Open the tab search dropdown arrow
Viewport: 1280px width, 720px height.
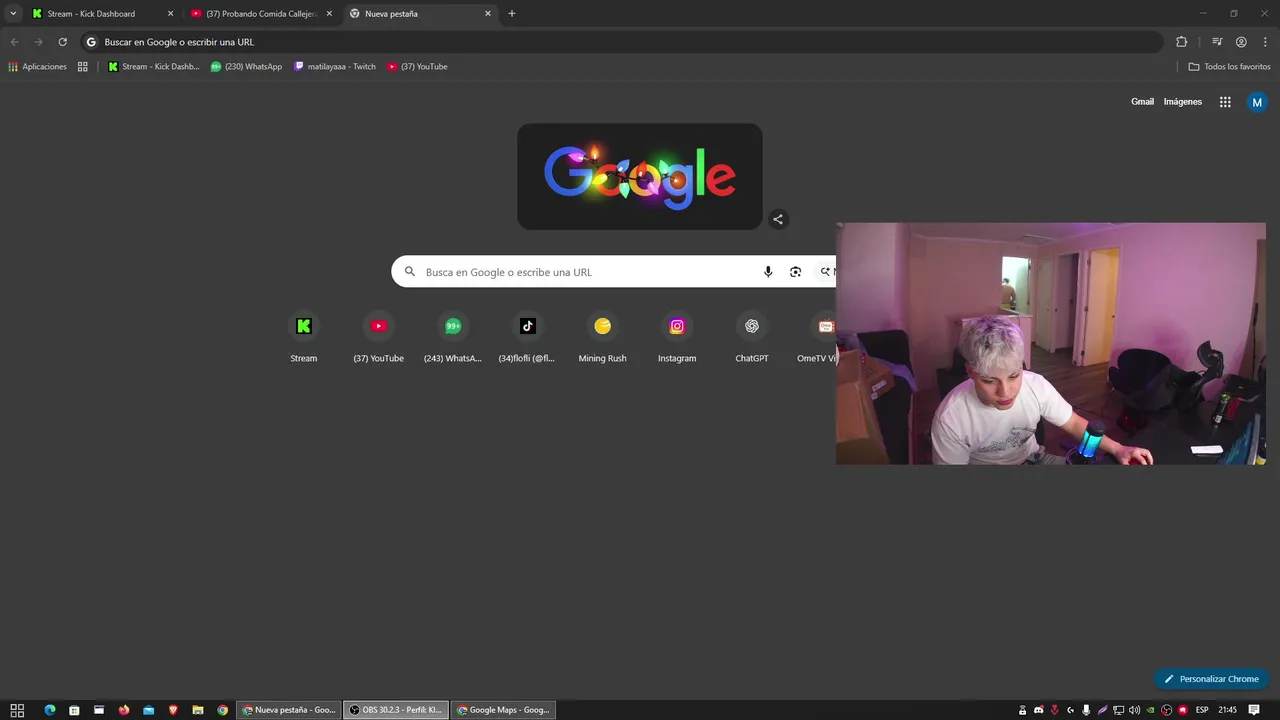pos(13,14)
